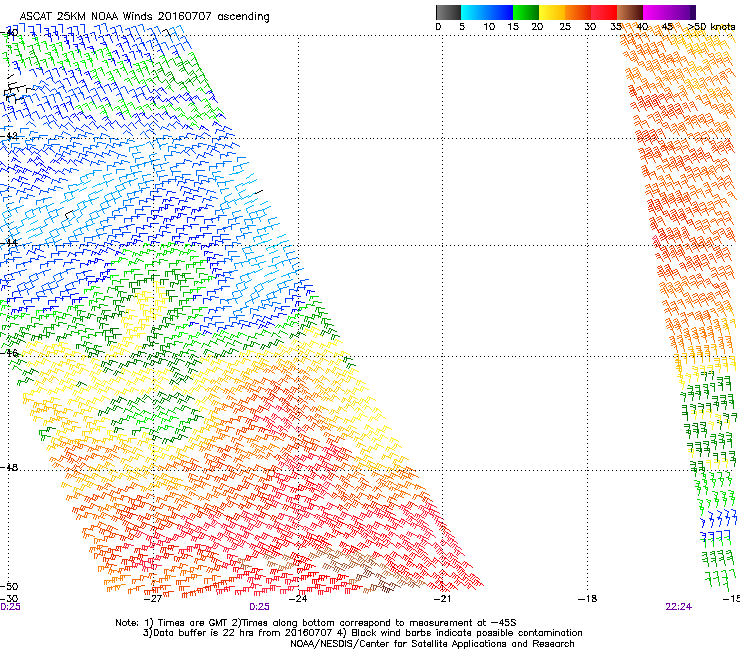Click the 22:24 swath time label
This screenshot has width=740, height=650.
(x=679, y=607)
